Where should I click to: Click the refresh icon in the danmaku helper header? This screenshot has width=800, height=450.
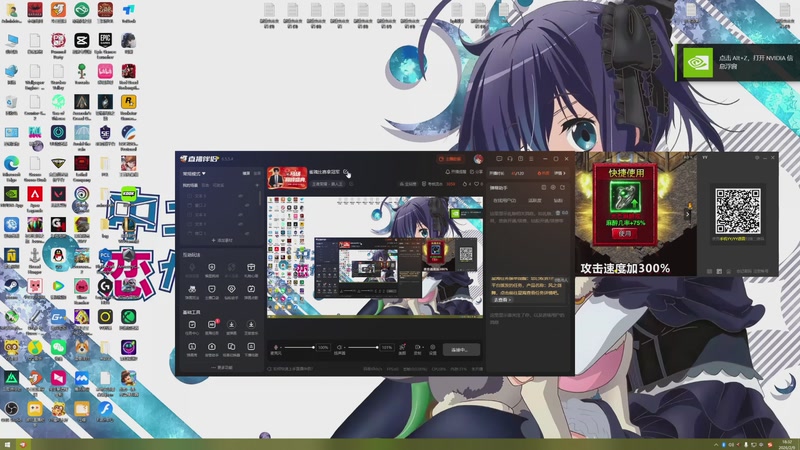click(562, 188)
